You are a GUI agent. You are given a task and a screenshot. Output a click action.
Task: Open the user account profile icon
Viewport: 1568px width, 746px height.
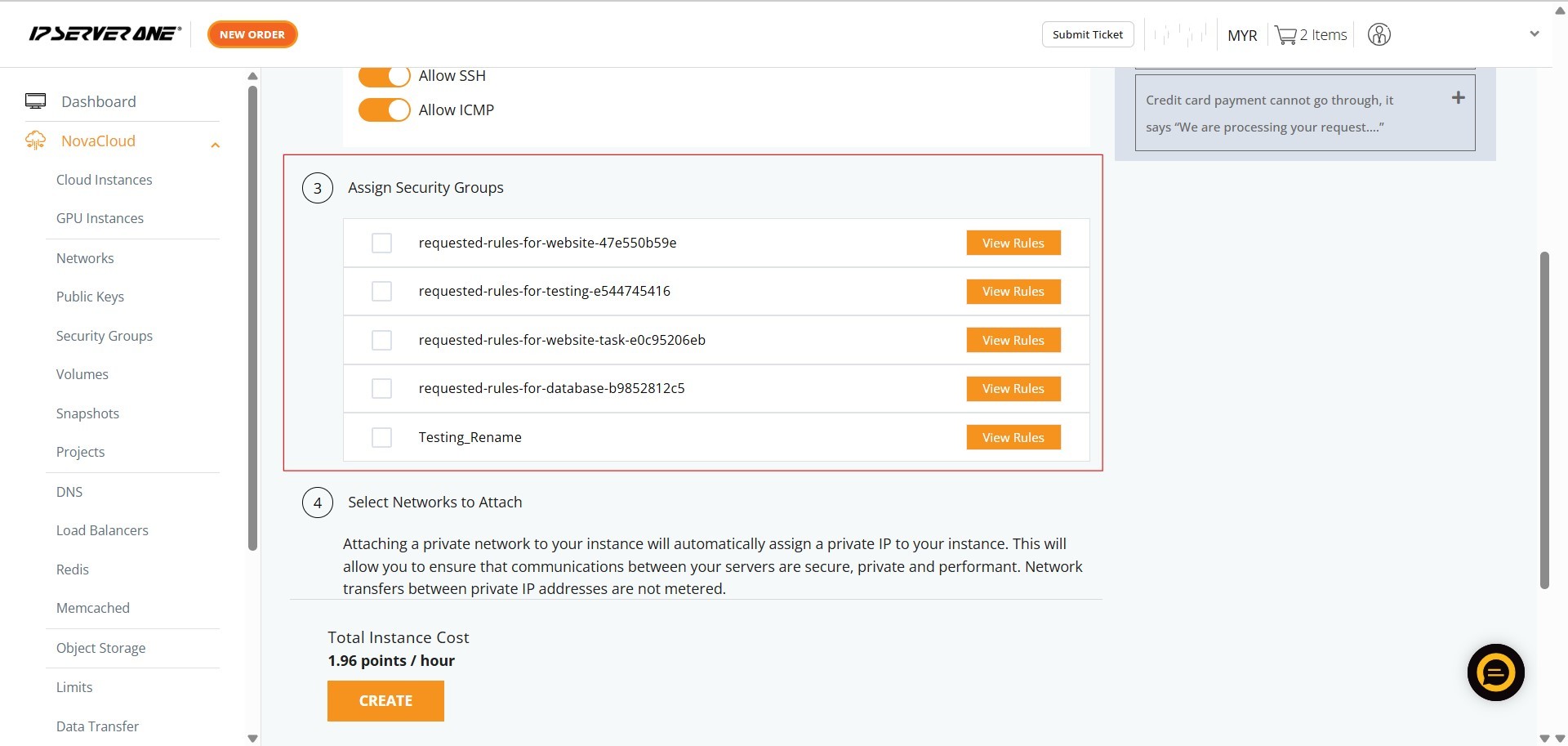click(x=1379, y=34)
